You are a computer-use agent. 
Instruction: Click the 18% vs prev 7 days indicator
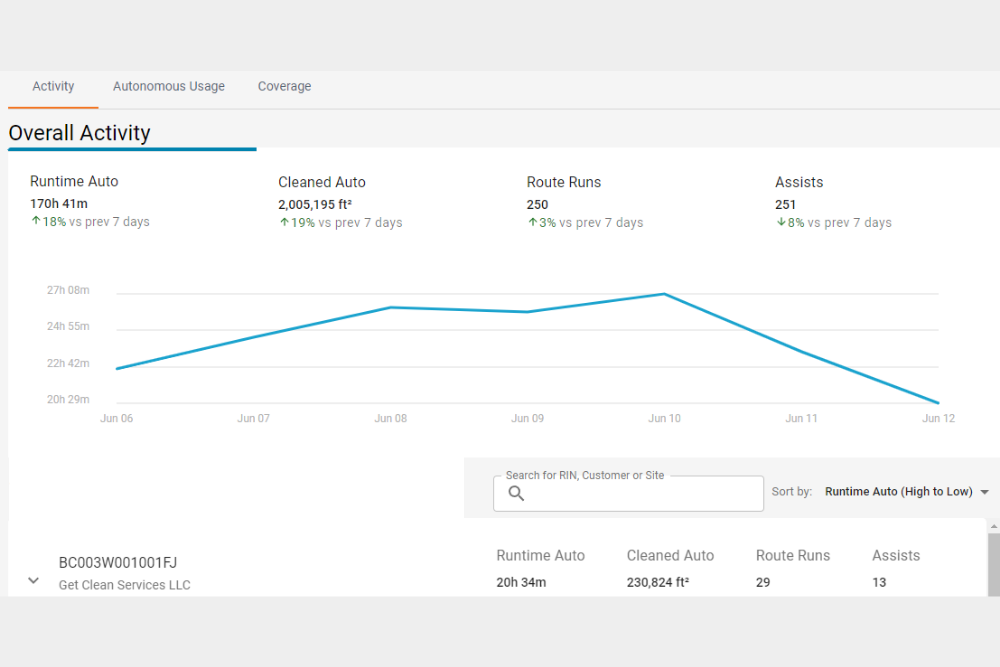(90, 222)
